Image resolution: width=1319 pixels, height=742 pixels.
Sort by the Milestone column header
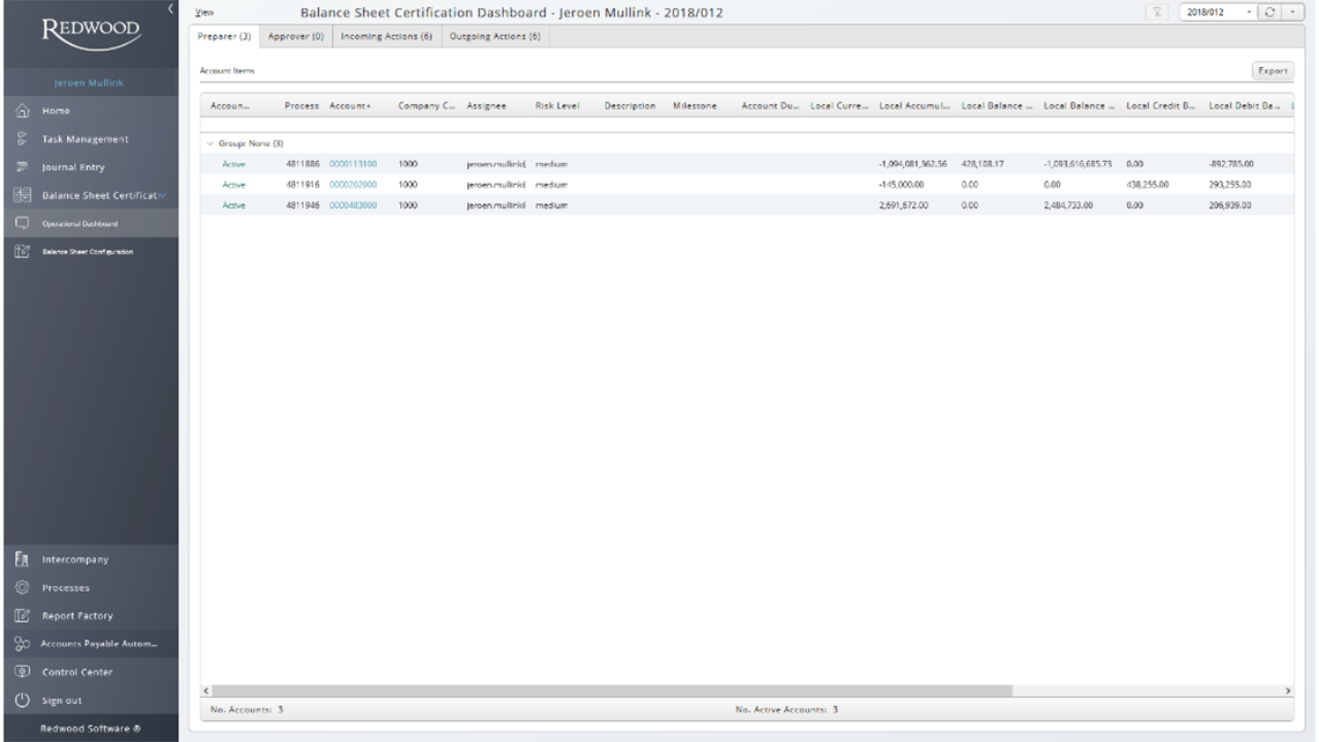pos(694,106)
